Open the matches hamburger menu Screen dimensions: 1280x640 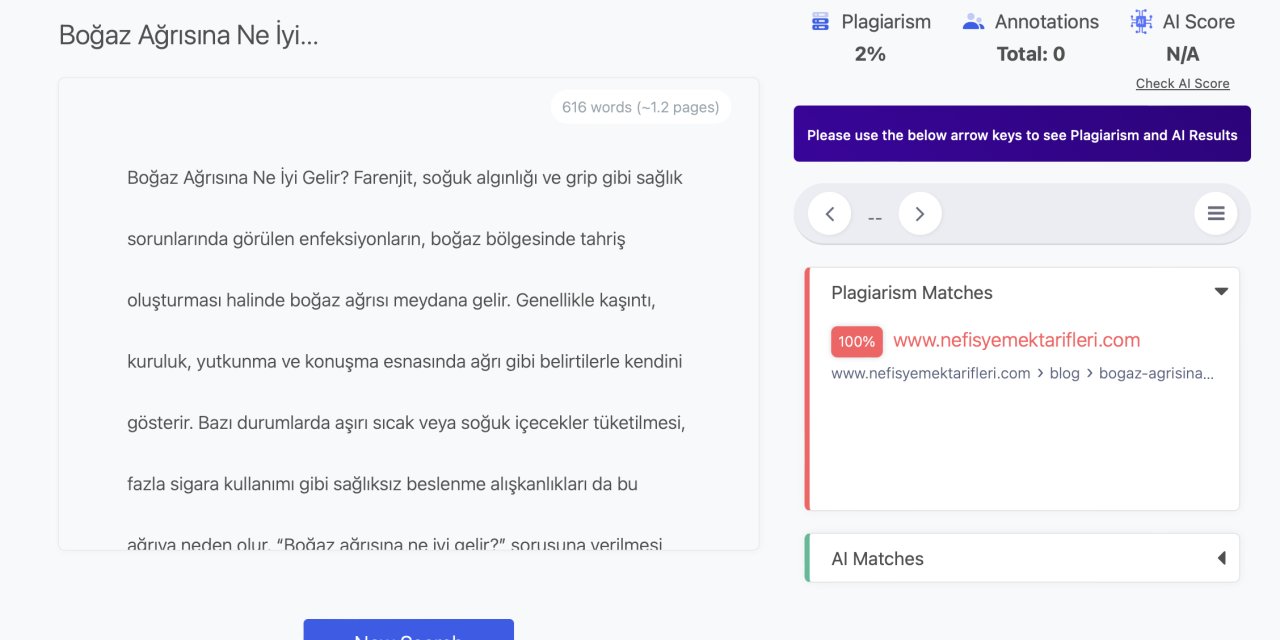[1215, 213]
